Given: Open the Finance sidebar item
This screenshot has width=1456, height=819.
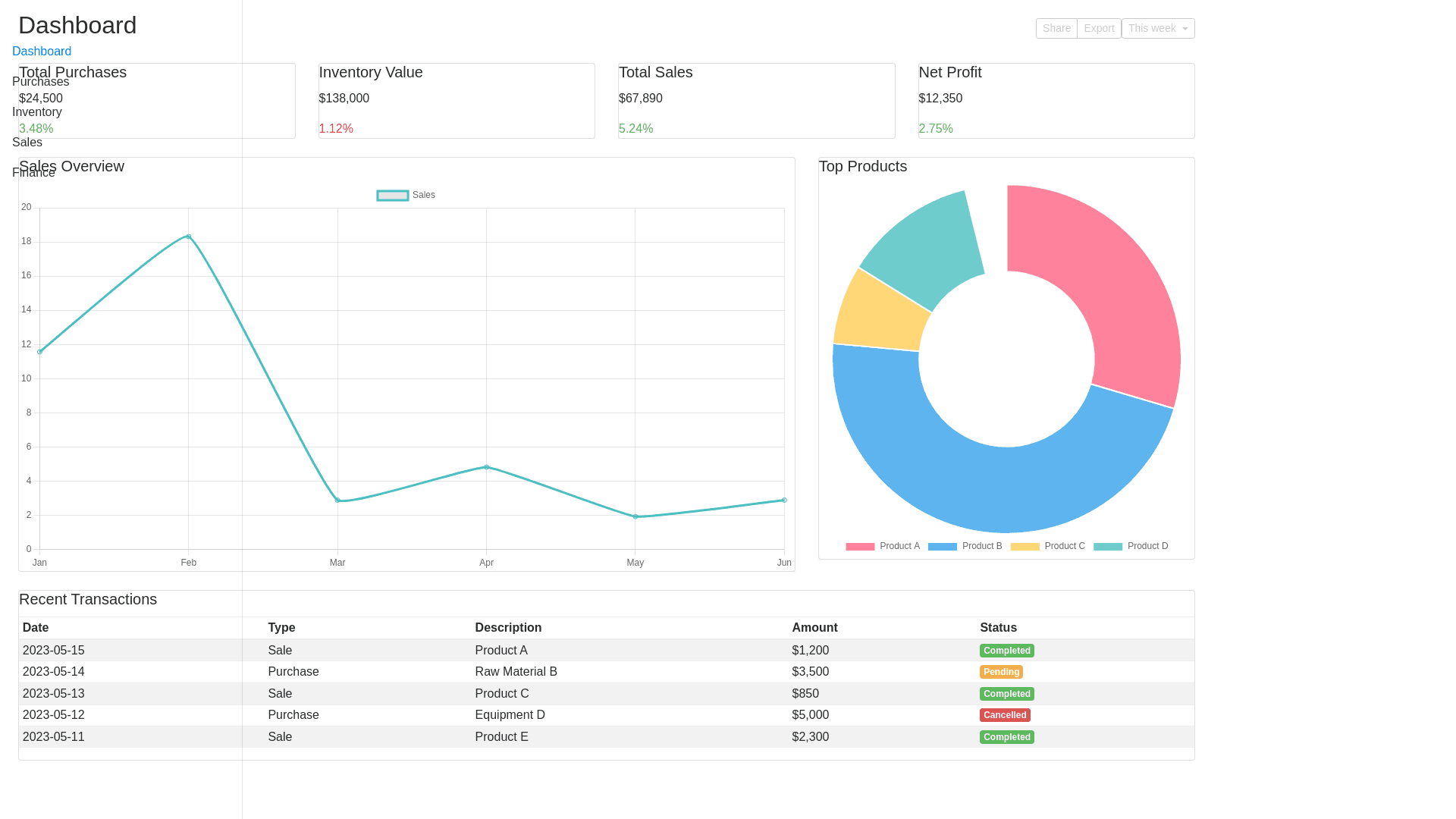Looking at the screenshot, I should point(33,173).
